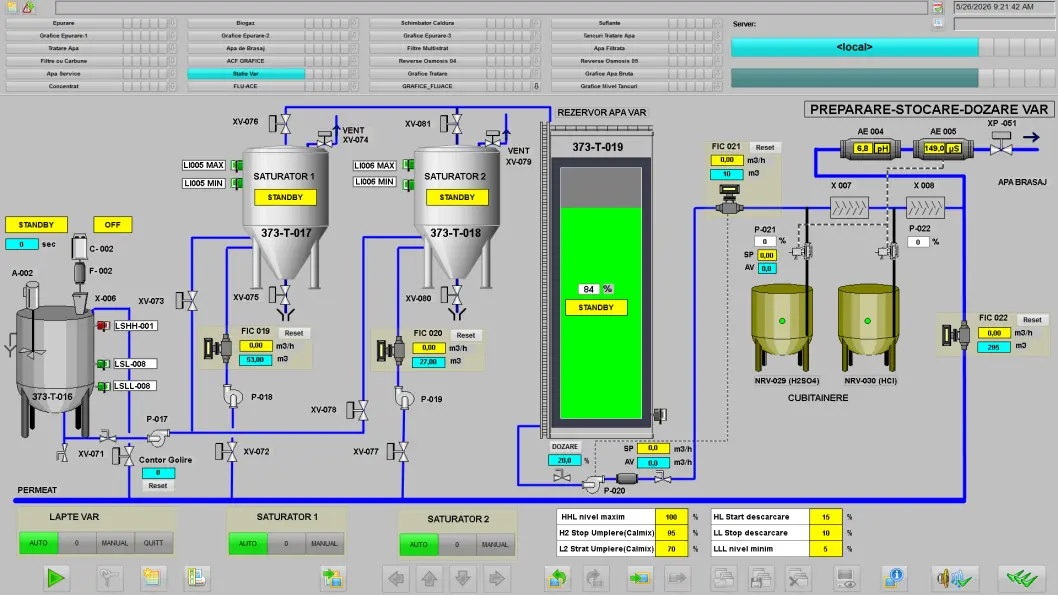Click the speaker horn acknowledge icon

pos(953,578)
